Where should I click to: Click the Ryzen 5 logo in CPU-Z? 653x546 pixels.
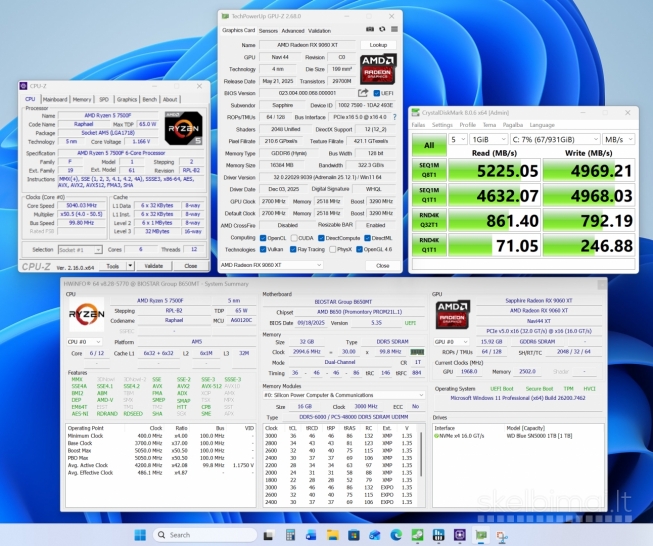pos(184,128)
